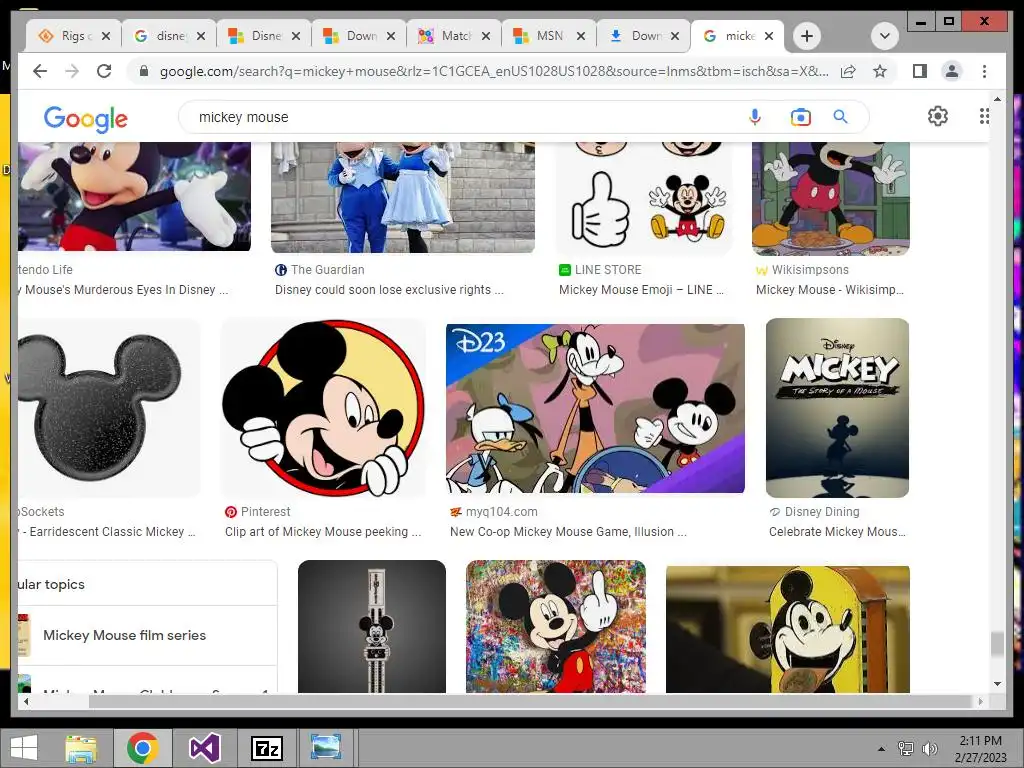This screenshot has height=768, width=1024.
Task: Open the Chrome side panel
Action: coord(920,71)
